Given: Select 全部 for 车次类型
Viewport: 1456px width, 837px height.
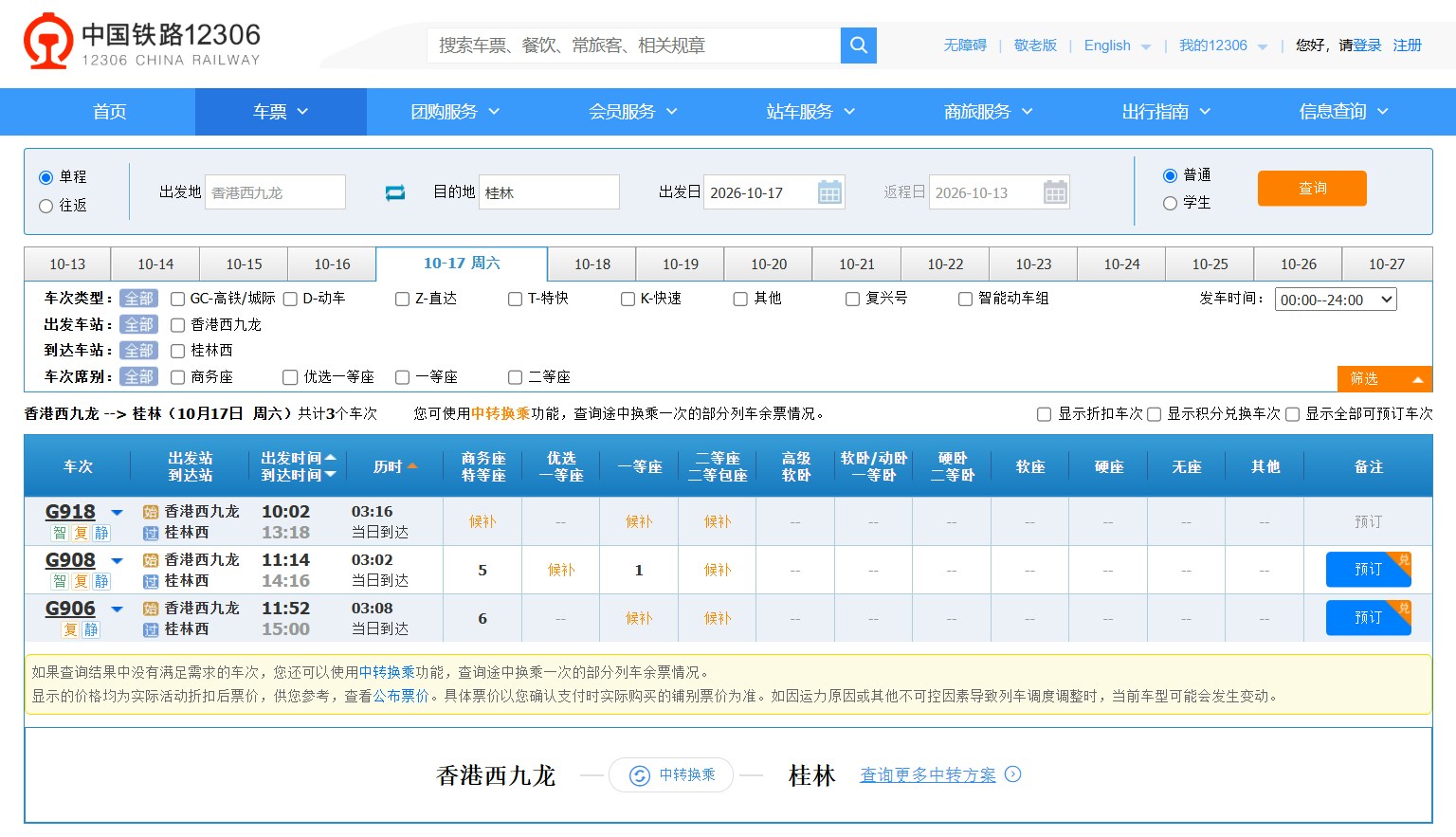Looking at the screenshot, I should pos(138,299).
